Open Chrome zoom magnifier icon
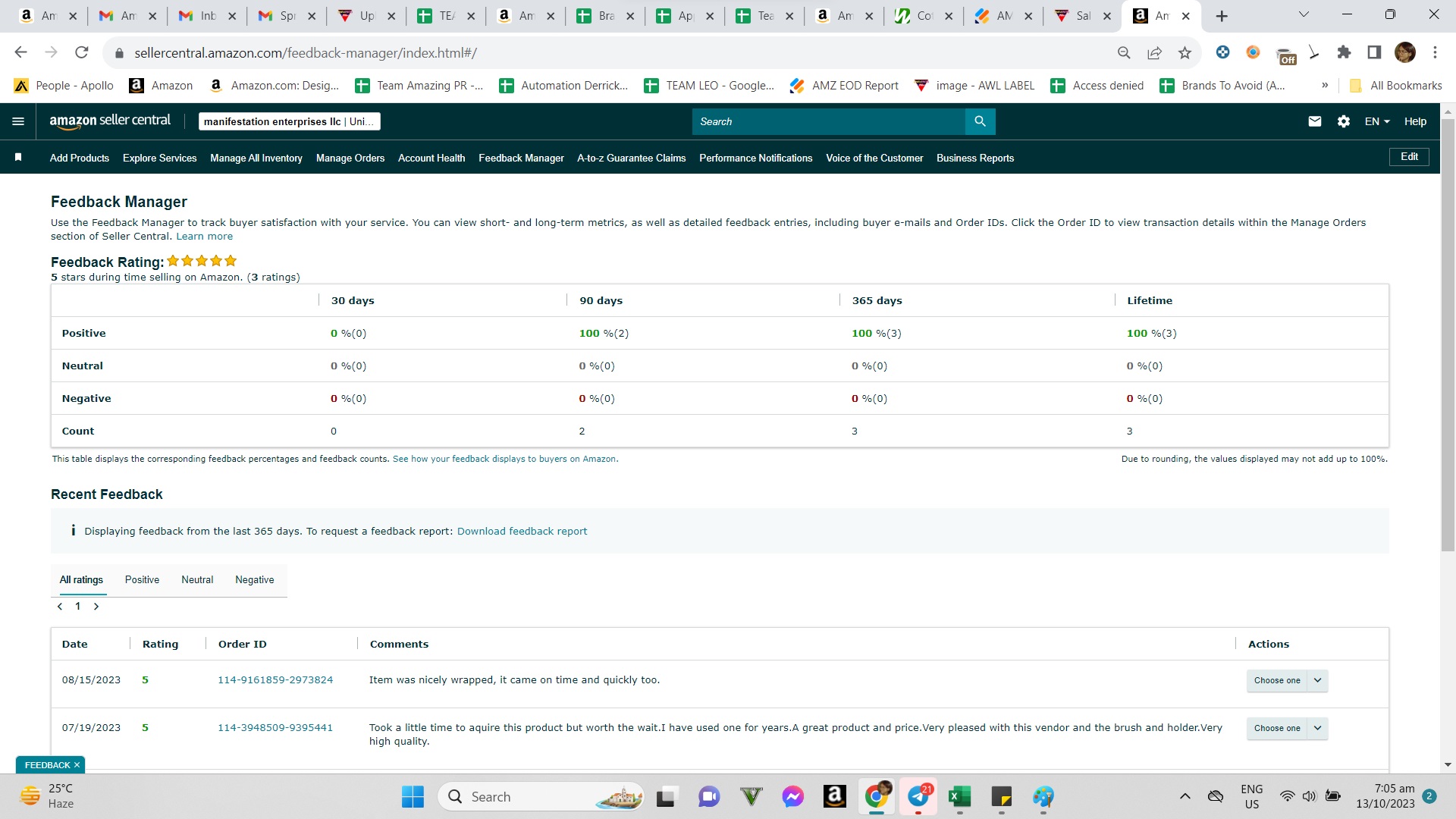Image resolution: width=1456 pixels, height=819 pixels. pyautogui.click(x=1124, y=52)
